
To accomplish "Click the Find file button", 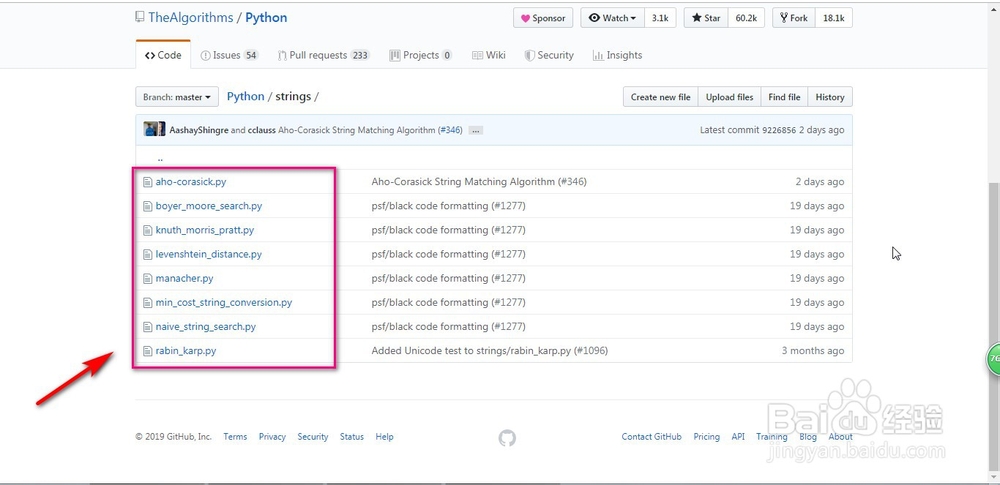I will (x=784, y=97).
